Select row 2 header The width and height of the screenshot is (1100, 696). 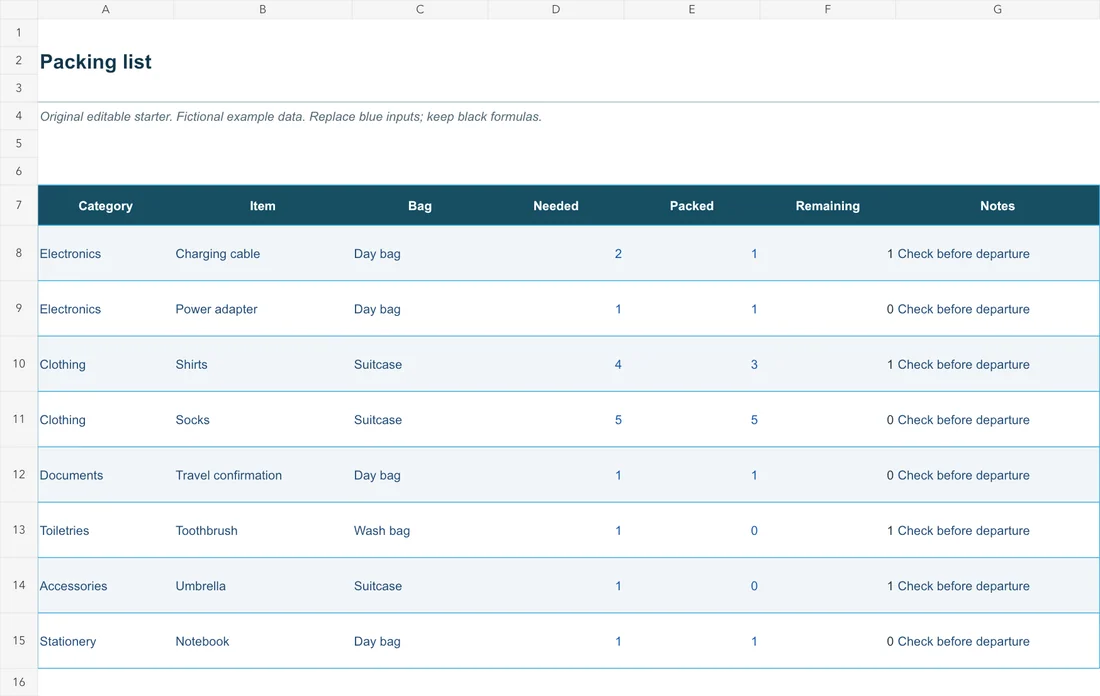pos(19,60)
